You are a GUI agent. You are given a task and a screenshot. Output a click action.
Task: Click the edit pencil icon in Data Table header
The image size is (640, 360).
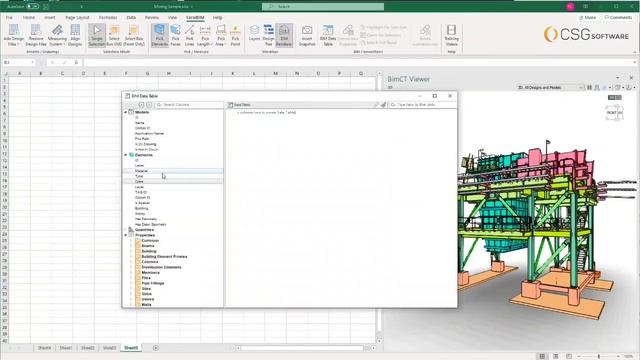coord(377,105)
